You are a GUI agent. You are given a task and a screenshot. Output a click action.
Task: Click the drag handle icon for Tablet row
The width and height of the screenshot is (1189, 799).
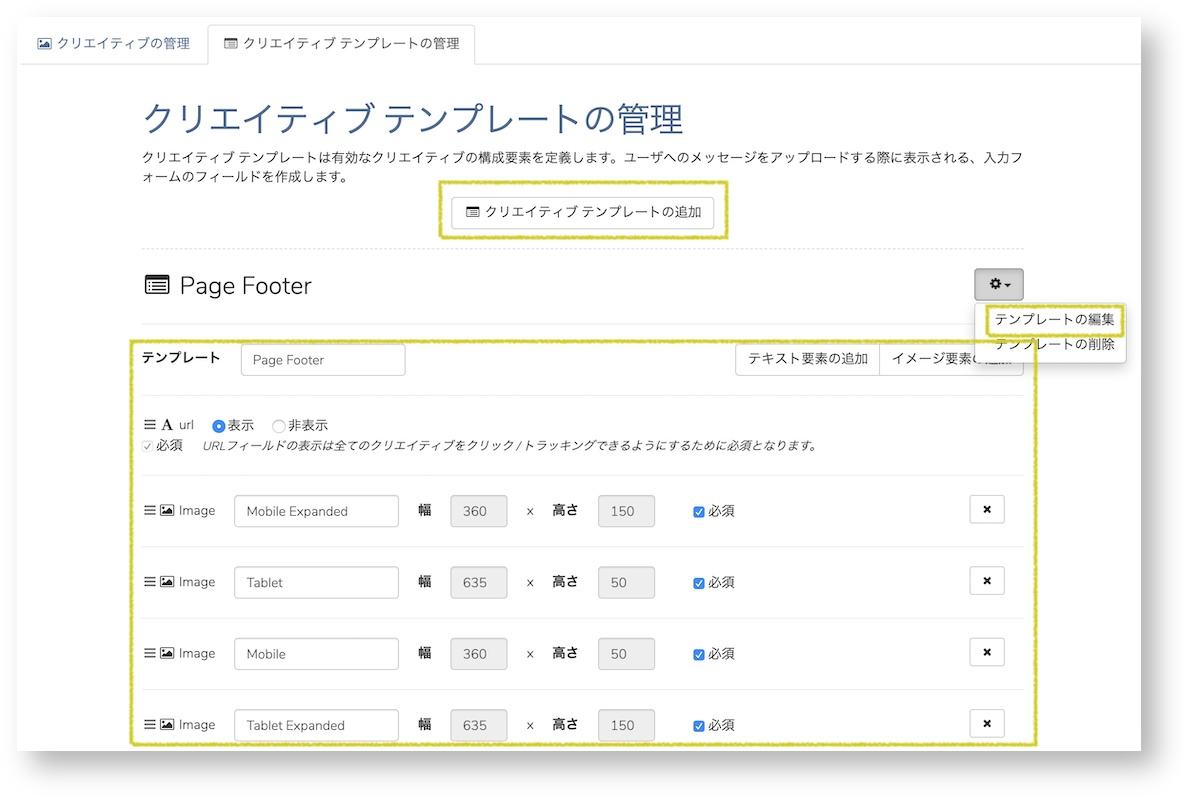[150, 581]
